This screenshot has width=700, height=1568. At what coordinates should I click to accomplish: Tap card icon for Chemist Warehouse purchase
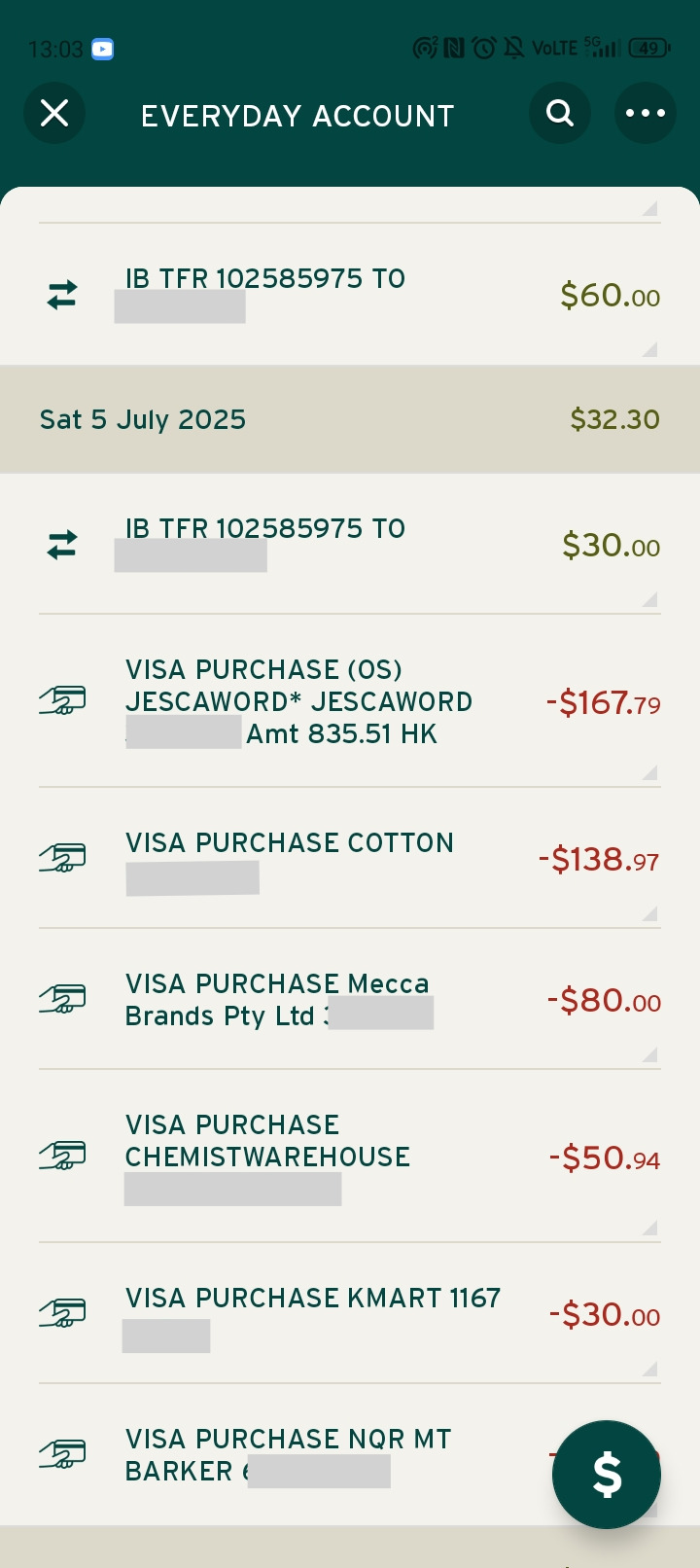(x=62, y=1156)
